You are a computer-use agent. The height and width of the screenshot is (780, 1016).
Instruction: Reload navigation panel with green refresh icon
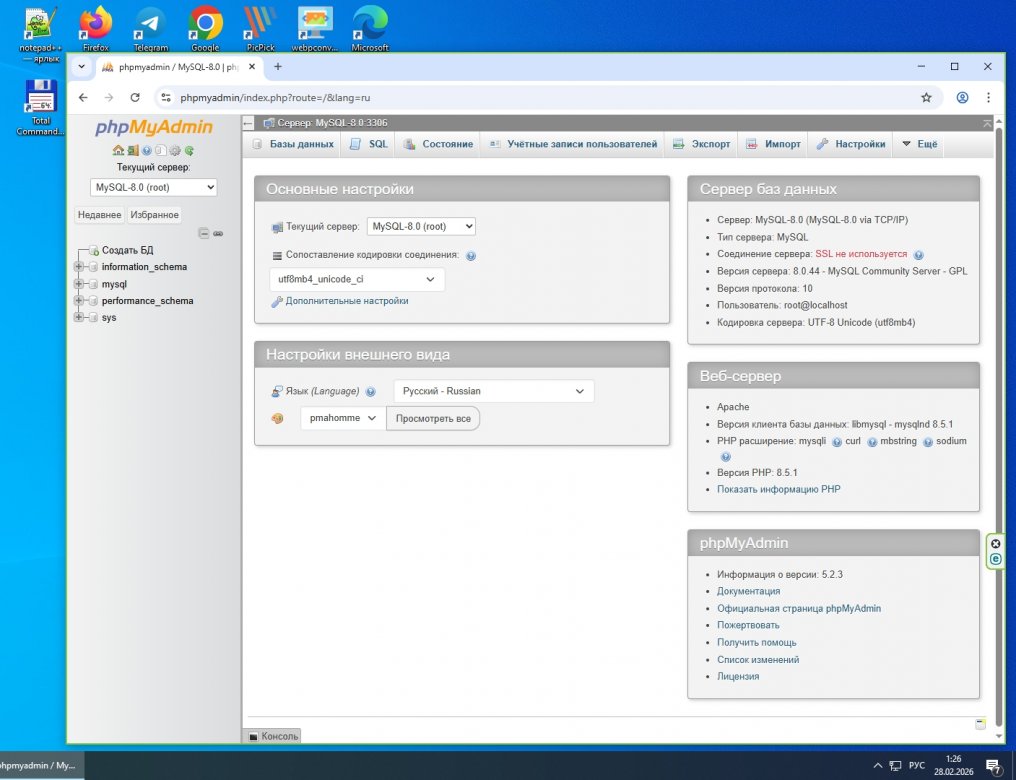click(189, 150)
